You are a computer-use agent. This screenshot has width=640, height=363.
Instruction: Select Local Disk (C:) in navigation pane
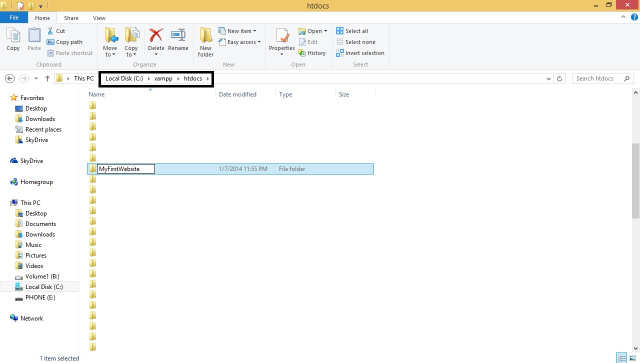40,287
